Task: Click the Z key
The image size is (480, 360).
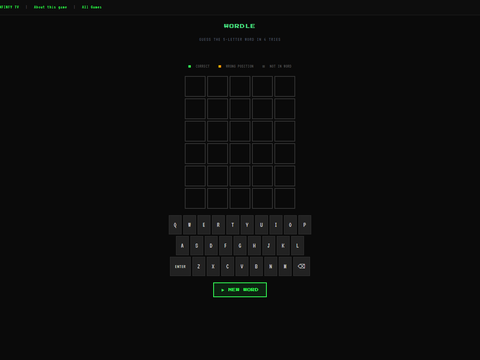Action: pos(198,266)
